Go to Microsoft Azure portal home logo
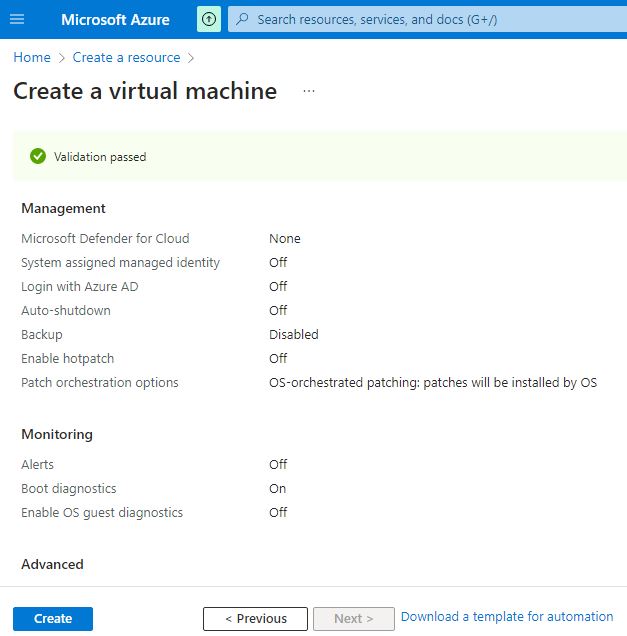Viewport: 627px width, 636px height. (115, 19)
